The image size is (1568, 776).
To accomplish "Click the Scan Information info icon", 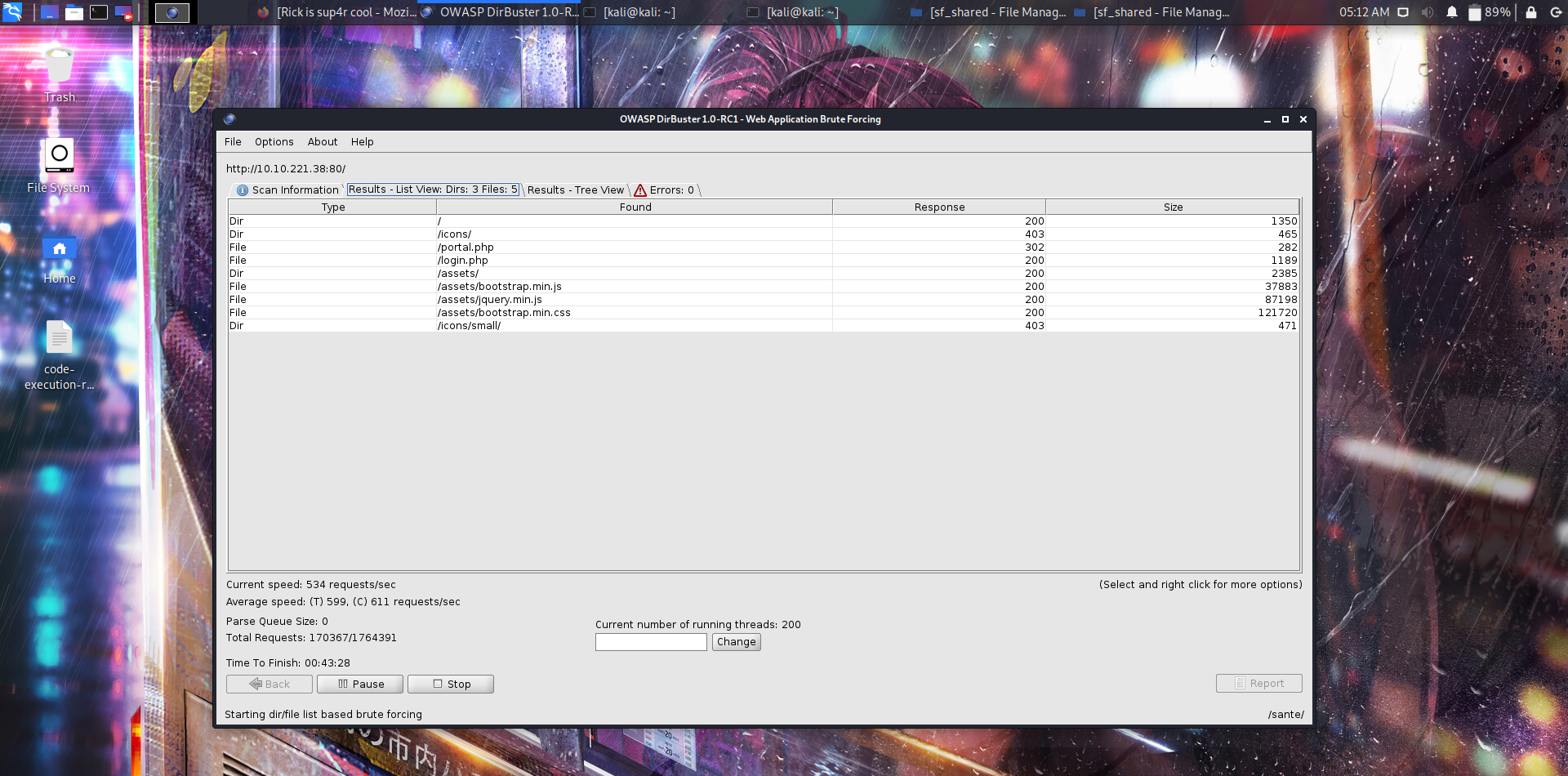I will pos(242,190).
